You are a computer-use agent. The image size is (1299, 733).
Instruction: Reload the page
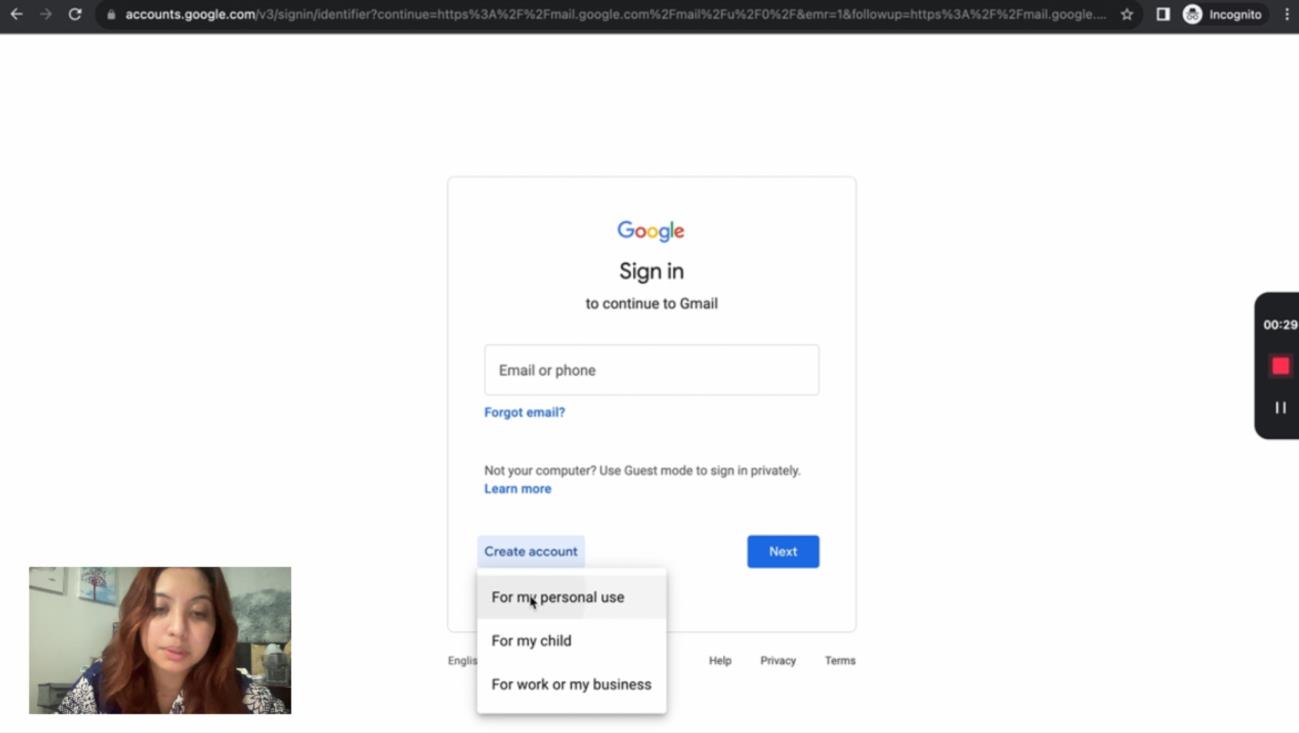(x=75, y=14)
